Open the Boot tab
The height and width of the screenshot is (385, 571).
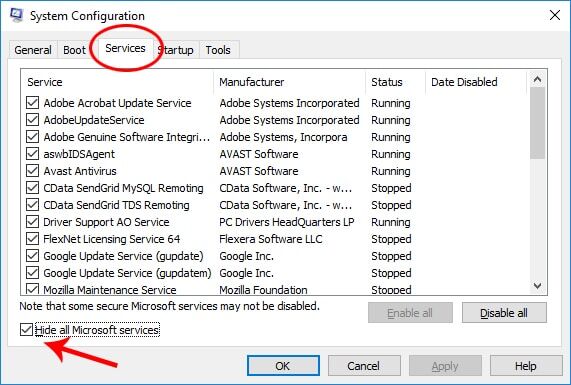click(x=74, y=50)
